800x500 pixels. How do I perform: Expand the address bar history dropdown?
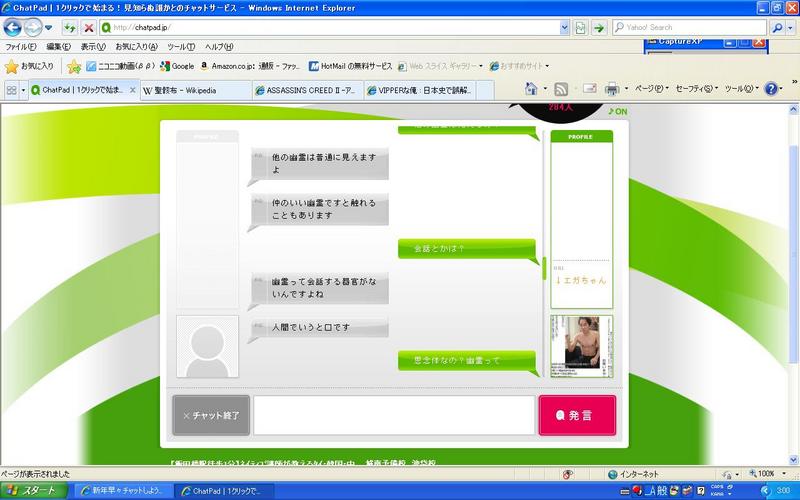tap(564, 28)
